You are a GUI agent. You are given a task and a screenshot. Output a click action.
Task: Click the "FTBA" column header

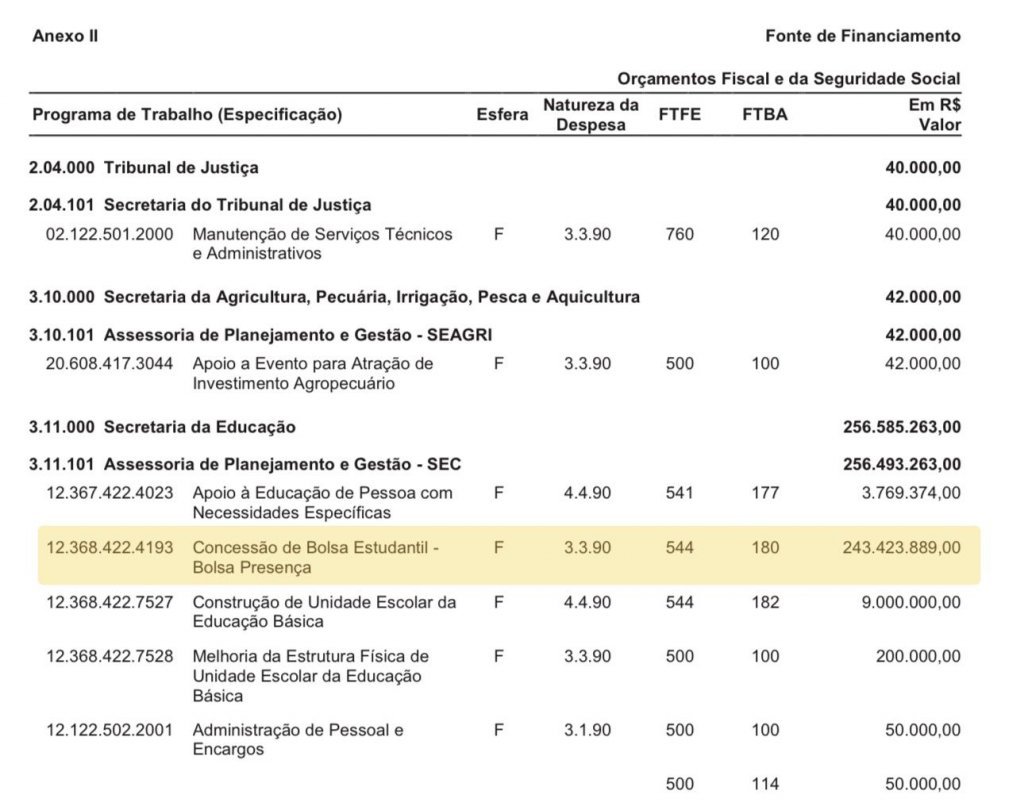click(x=765, y=114)
